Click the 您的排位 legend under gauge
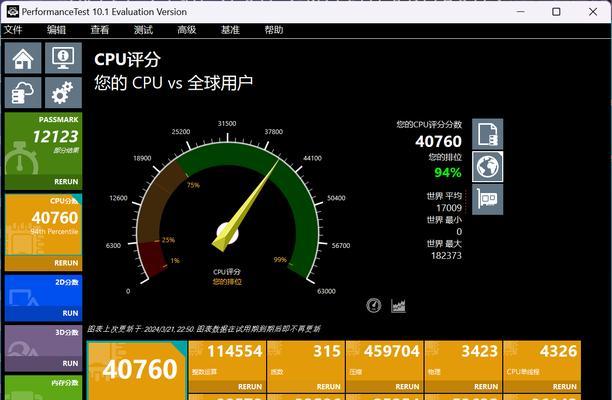The image size is (612, 400). 227,282
